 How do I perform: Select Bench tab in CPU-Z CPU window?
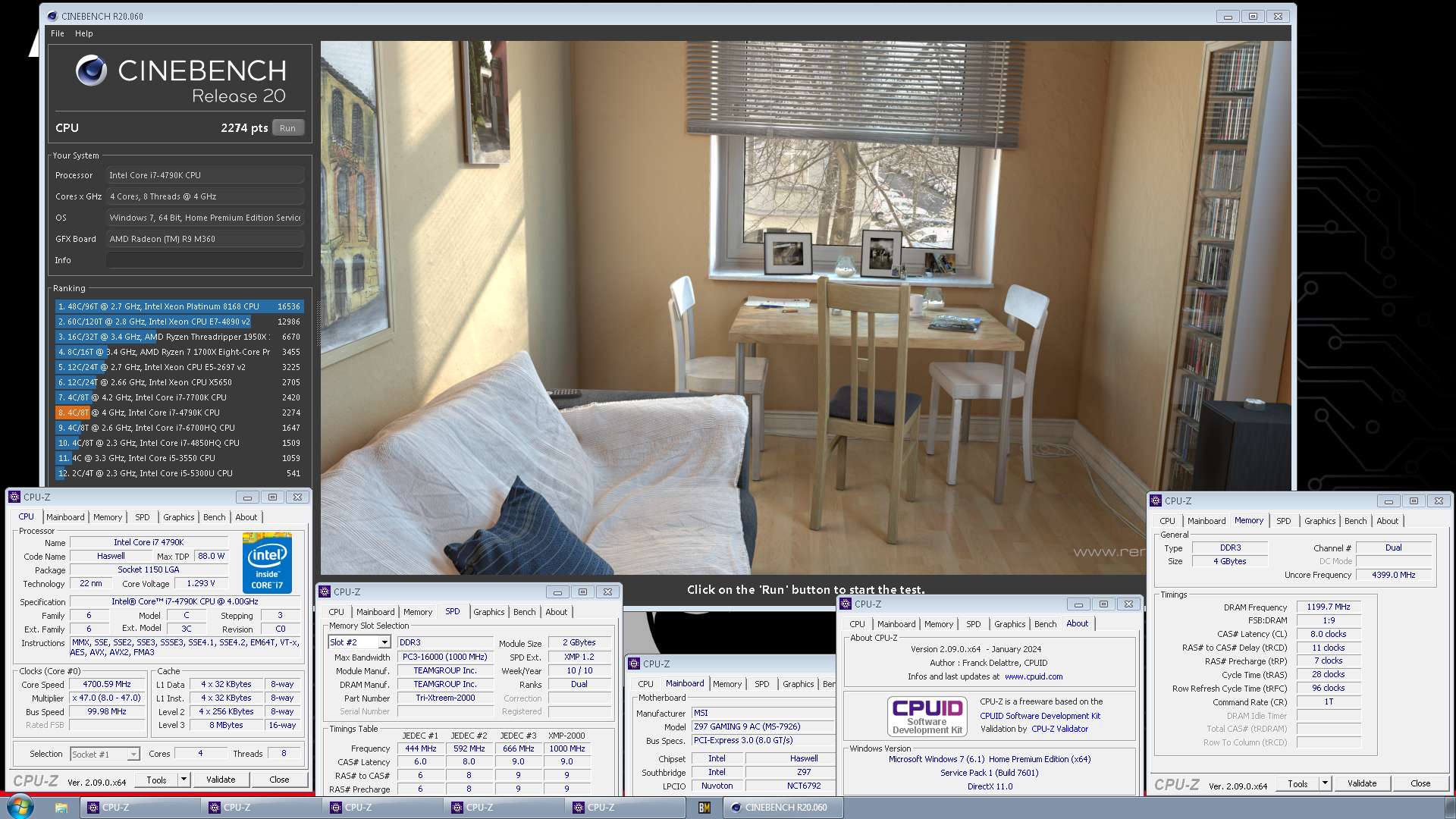coord(215,517)
